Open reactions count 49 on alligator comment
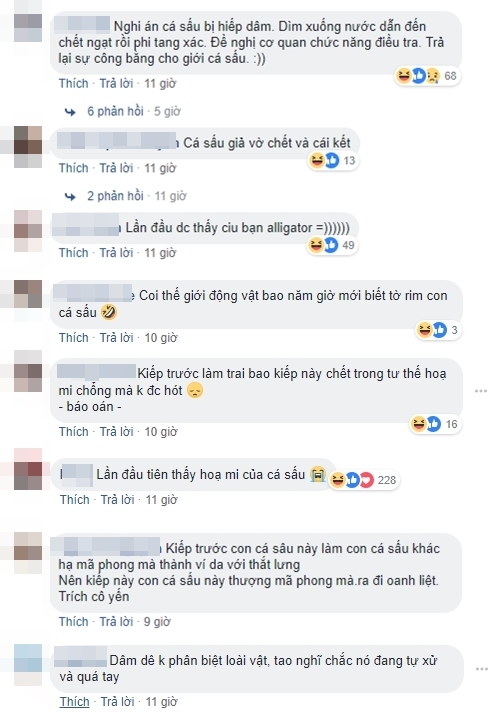This screenshot has height=716, width=498. (332, 245)
